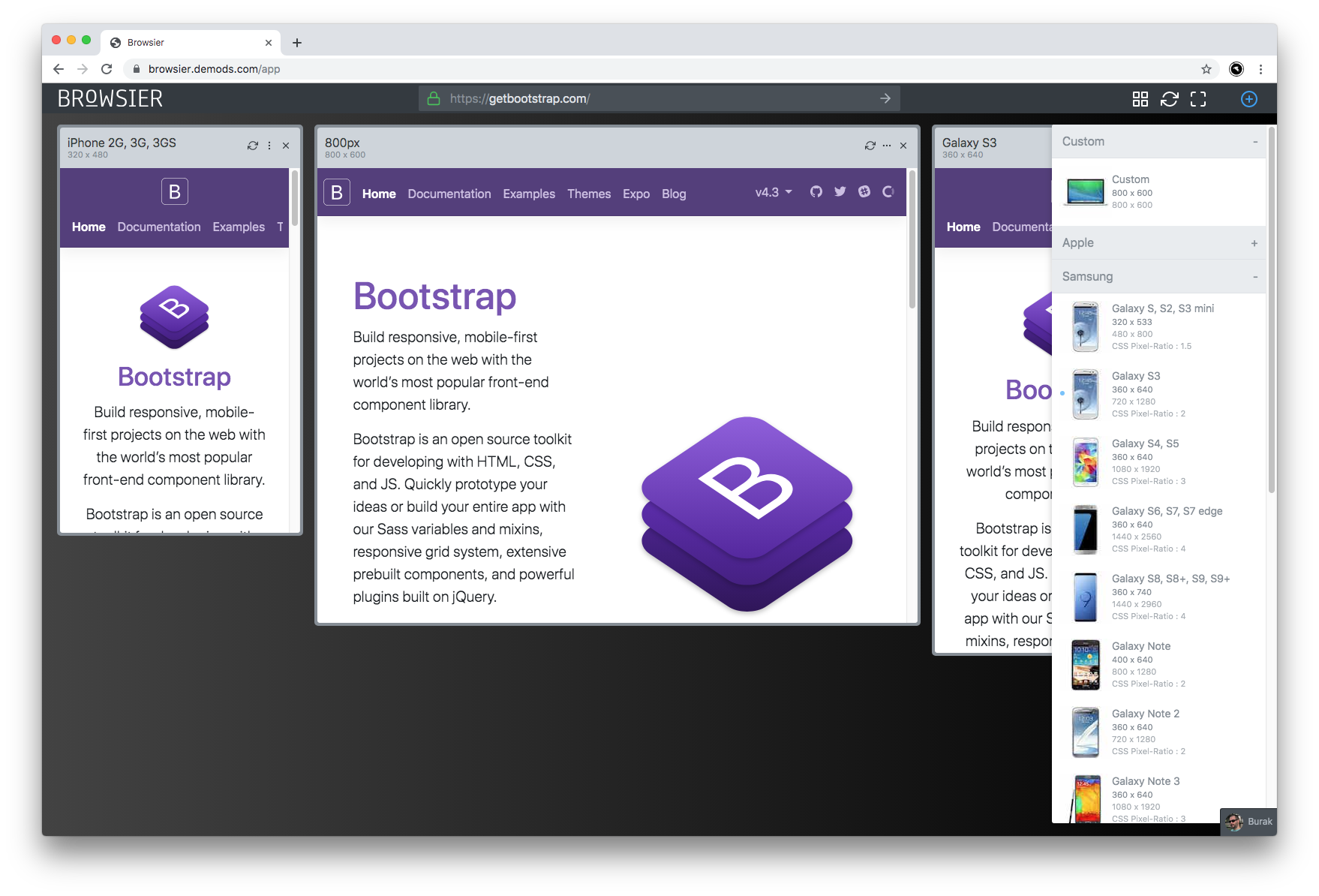1319x896 pixels.
Task: Click the Bootstrap heading in iPhone screen
Action: coord(174,377)
